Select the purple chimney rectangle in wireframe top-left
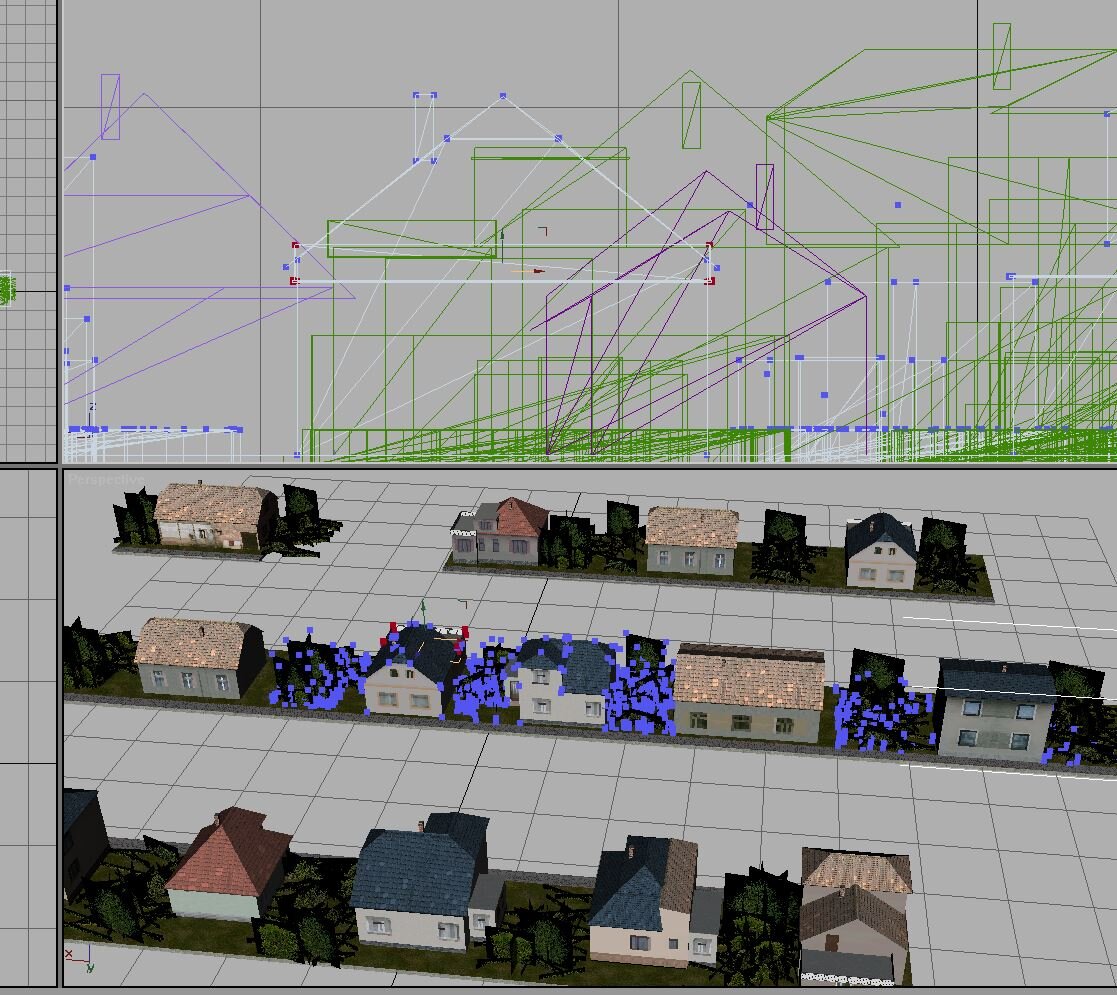The height and width of the screenshot is (995, 1117). (x=110, y=107)
